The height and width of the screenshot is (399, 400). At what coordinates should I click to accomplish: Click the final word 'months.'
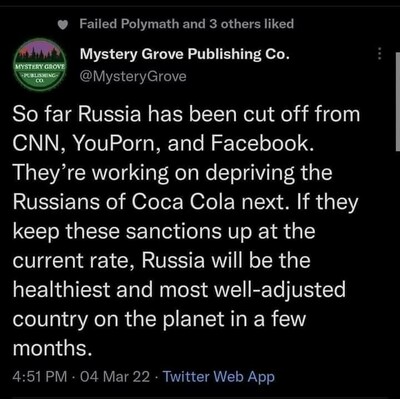(52, 348)
